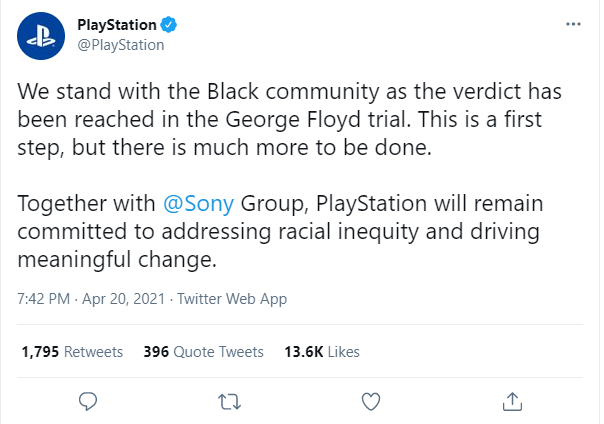Click the phrase 'racial inequity' in tweet
This screenshot has height=424, width=604.
(x=348, y=232)
